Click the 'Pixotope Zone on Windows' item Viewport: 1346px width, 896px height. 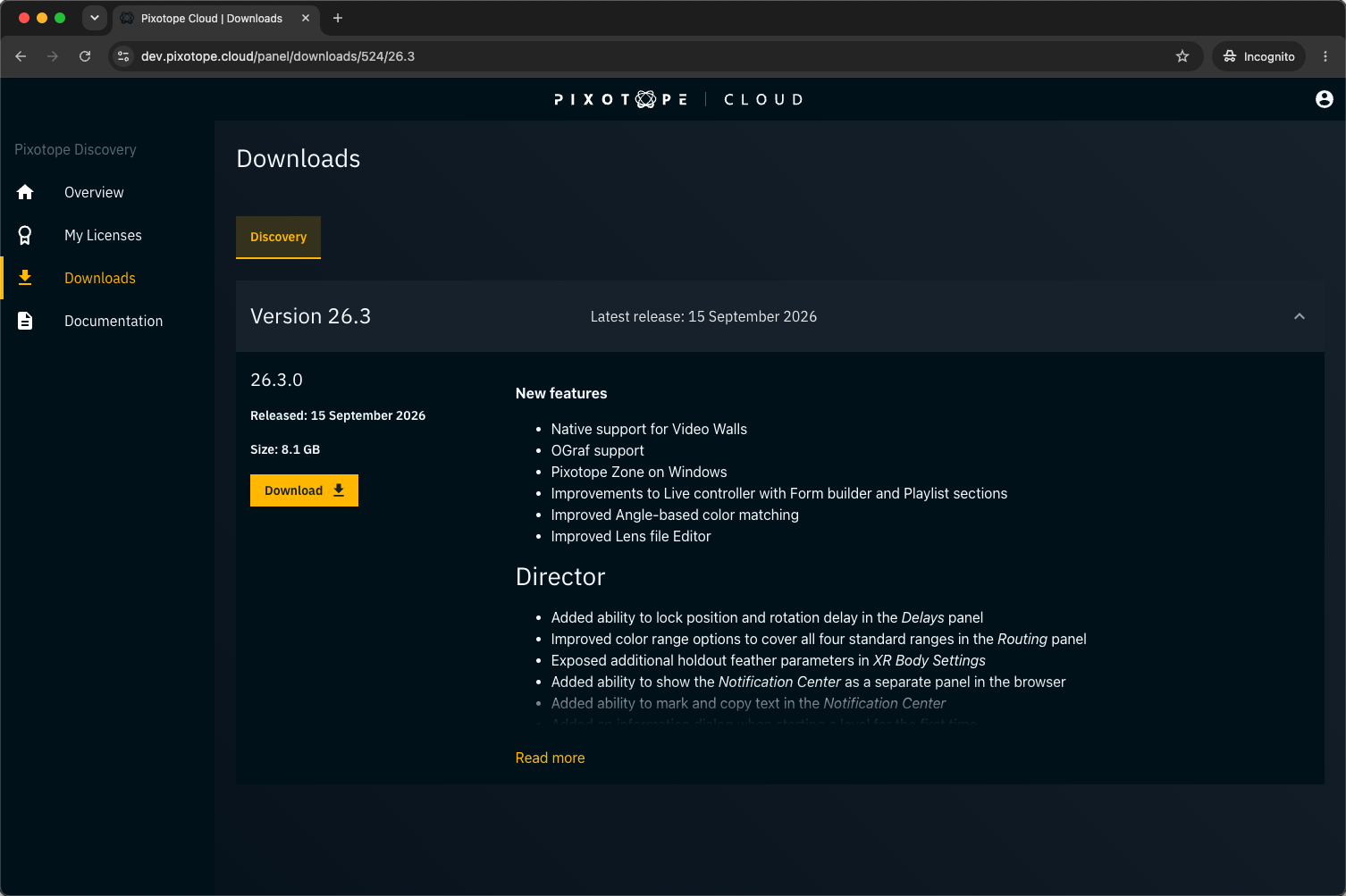point(639,472)
